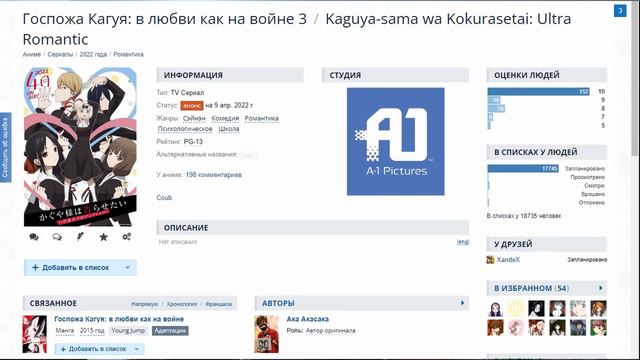Click the score 8 rating bar
The image size is (640, 360).
496,109
